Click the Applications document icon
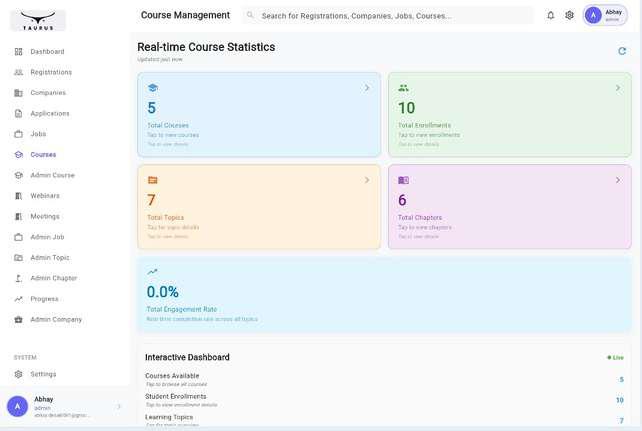This screenshot has width=642, height=431. (x=18, y=113)
